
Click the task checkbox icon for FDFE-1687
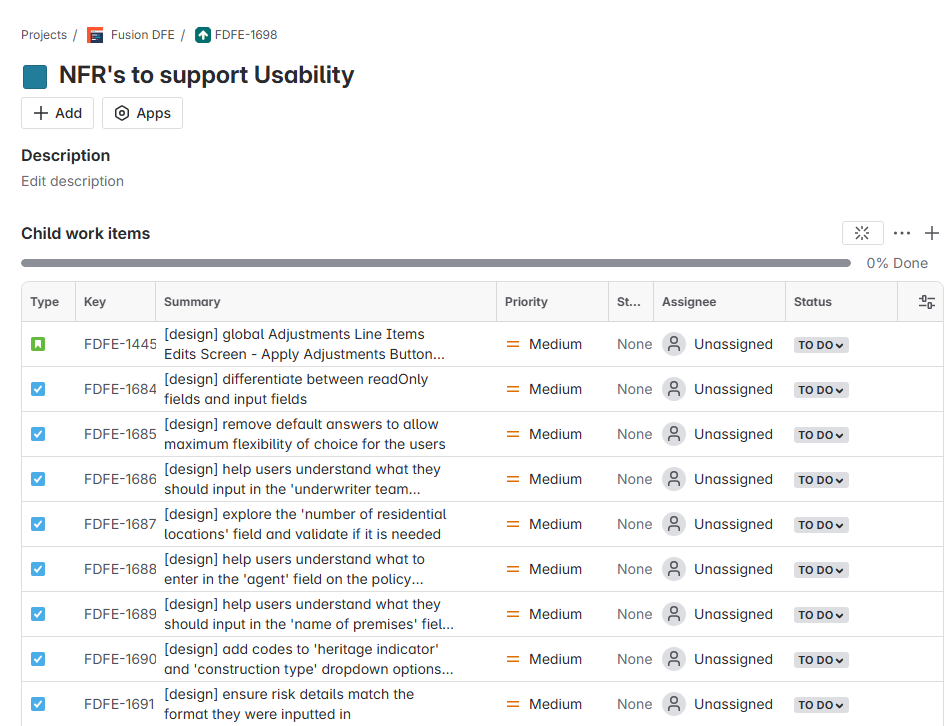click(38, 524)
